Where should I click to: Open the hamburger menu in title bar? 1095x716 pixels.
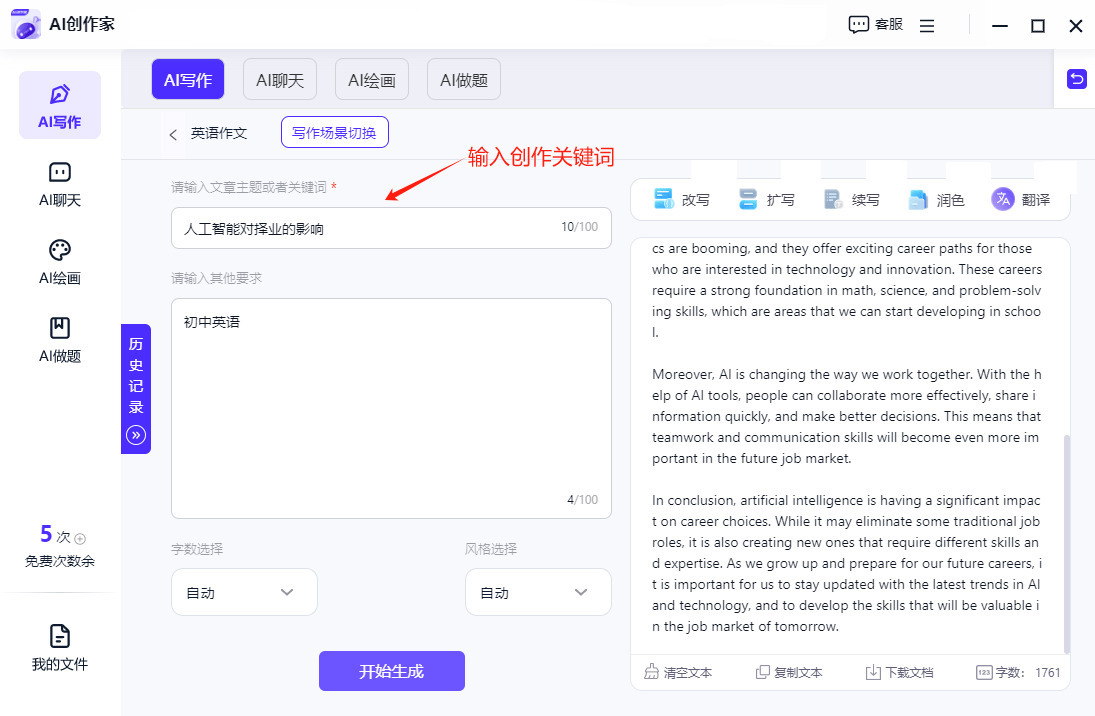927,26
